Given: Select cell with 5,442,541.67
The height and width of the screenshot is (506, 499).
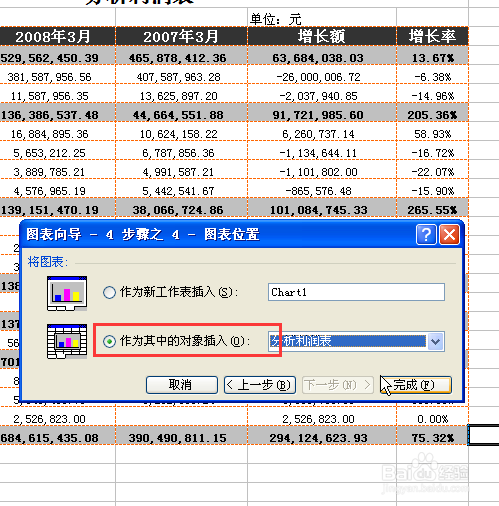Looking at the screenshot, I should pyautogui.click(x=181, y=188).
